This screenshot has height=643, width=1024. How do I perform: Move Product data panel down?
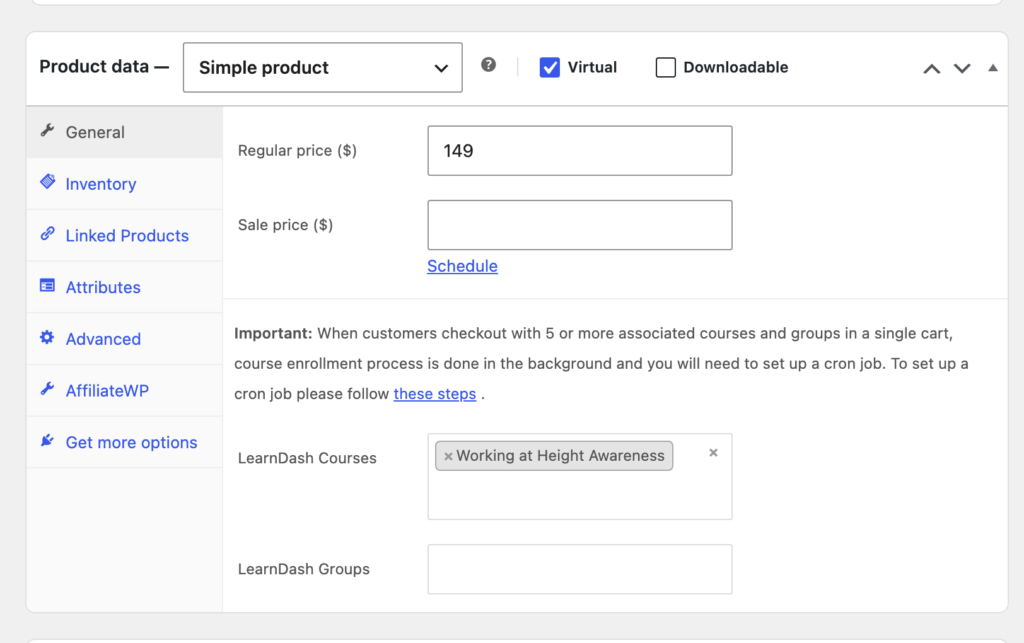click(x=962, y=69)
